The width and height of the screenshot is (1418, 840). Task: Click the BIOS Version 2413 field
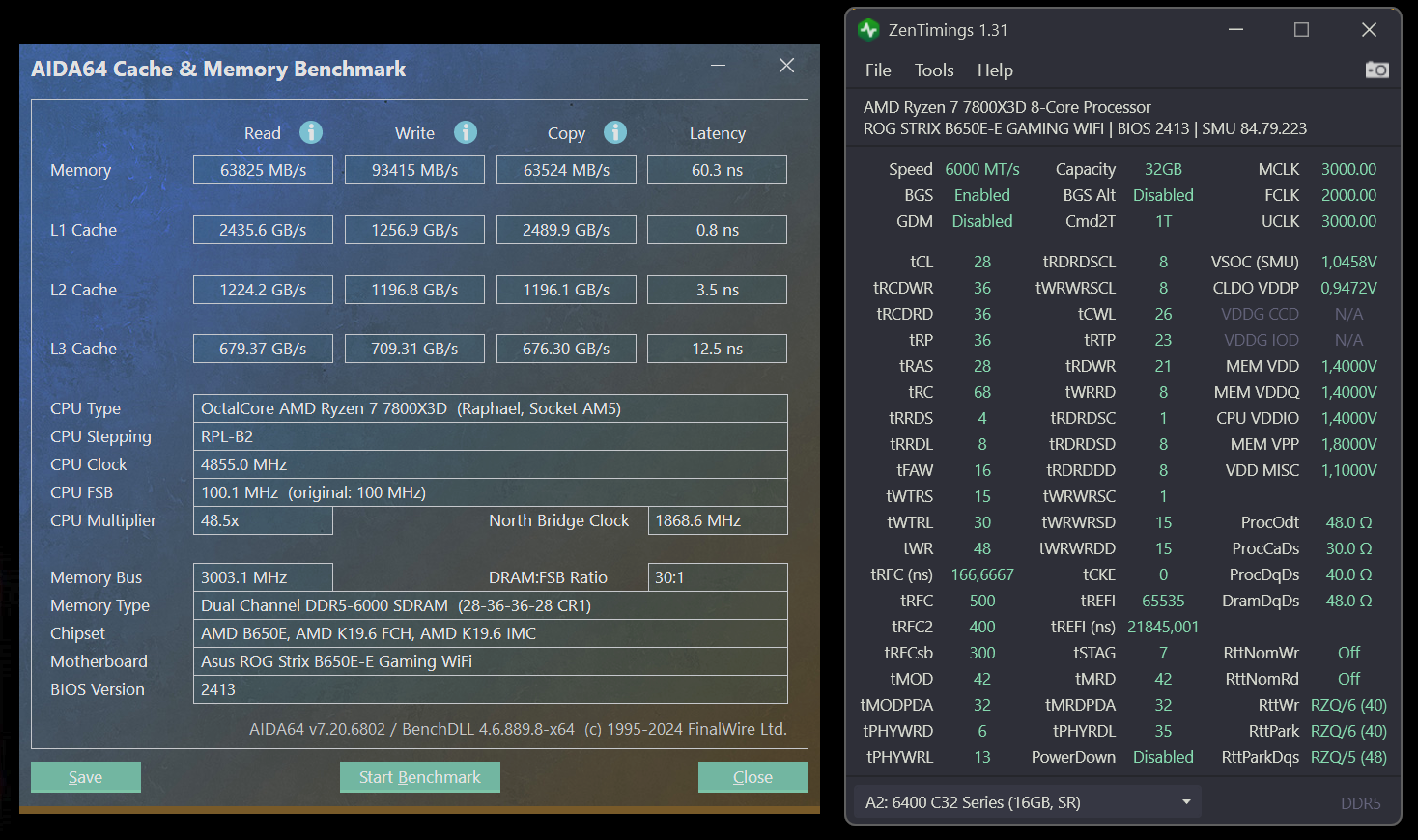coord(491,689)
